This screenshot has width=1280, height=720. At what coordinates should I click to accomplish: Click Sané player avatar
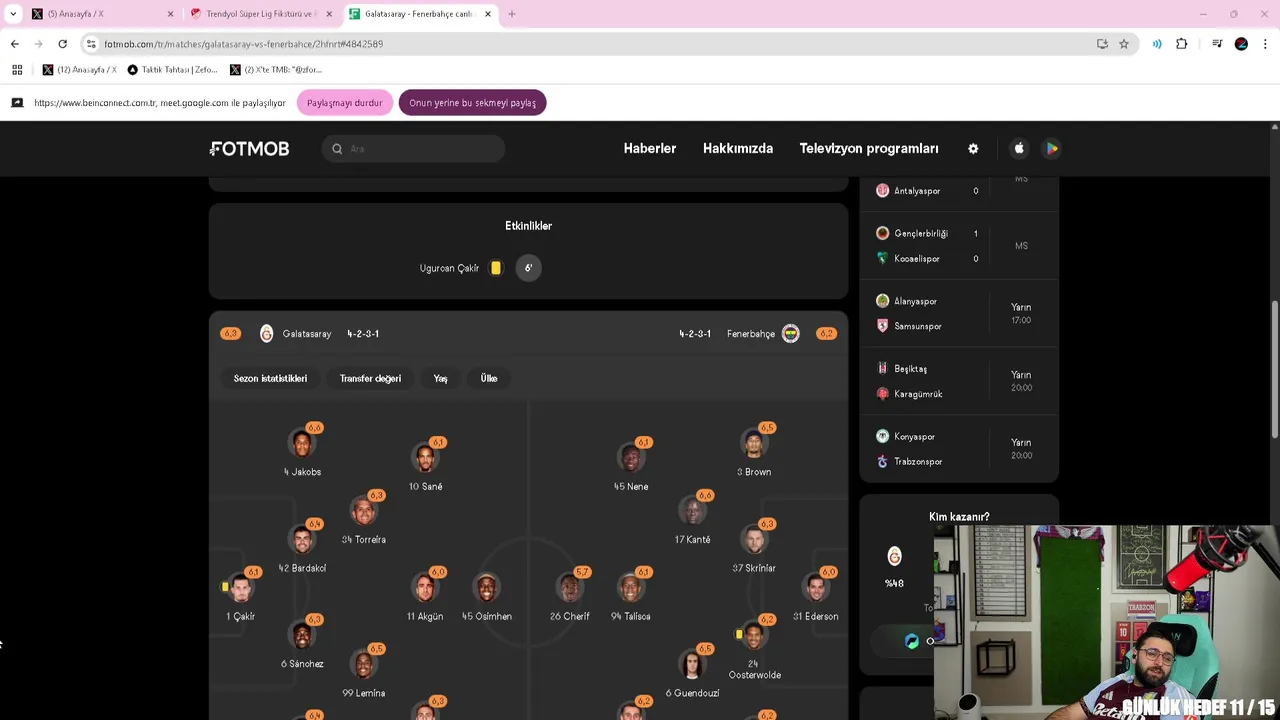coord(425,458)
